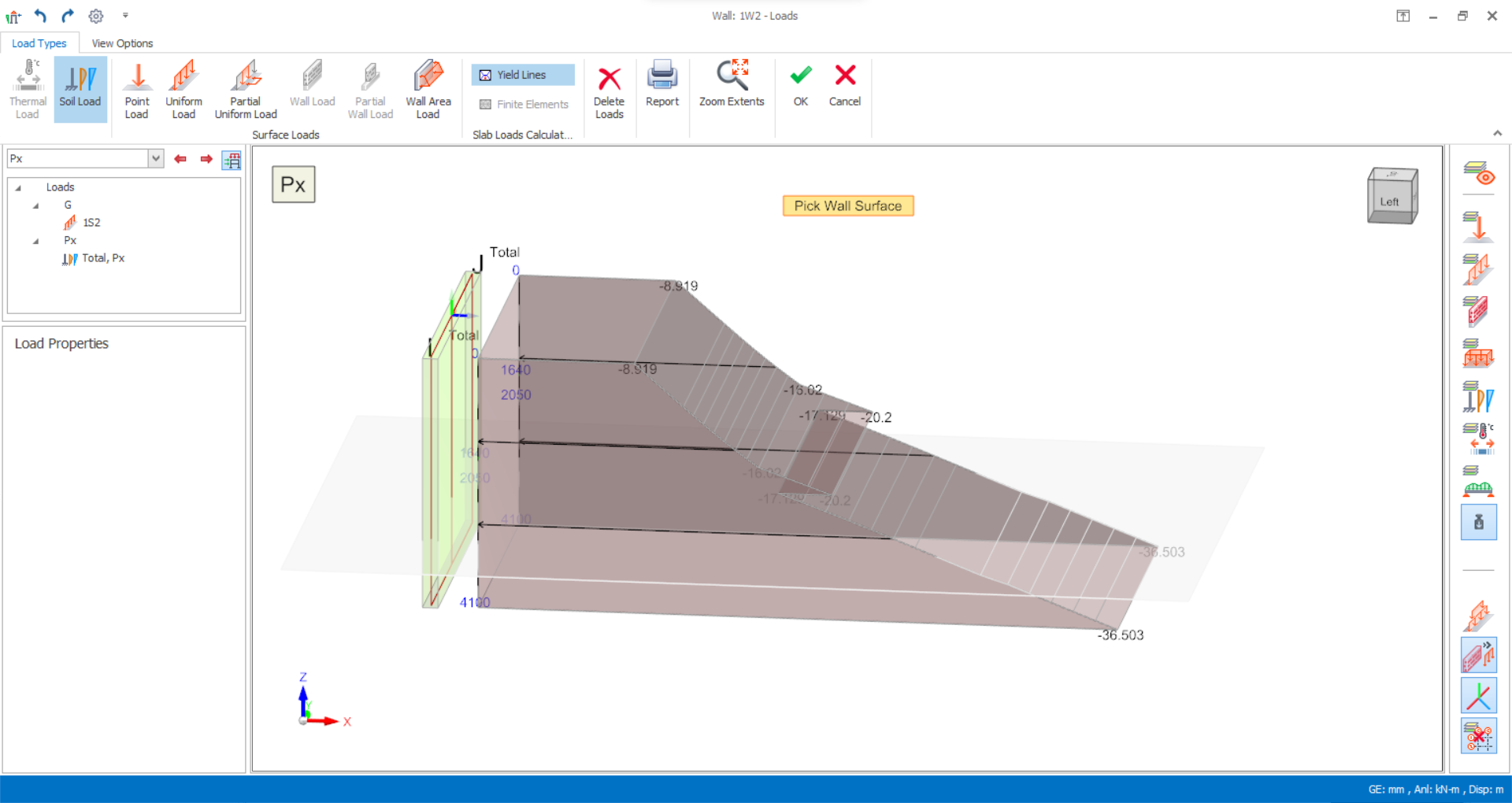The image size is (1512, 803).
Task: Switch to the View Options tab
Action: tap(122, 43)
